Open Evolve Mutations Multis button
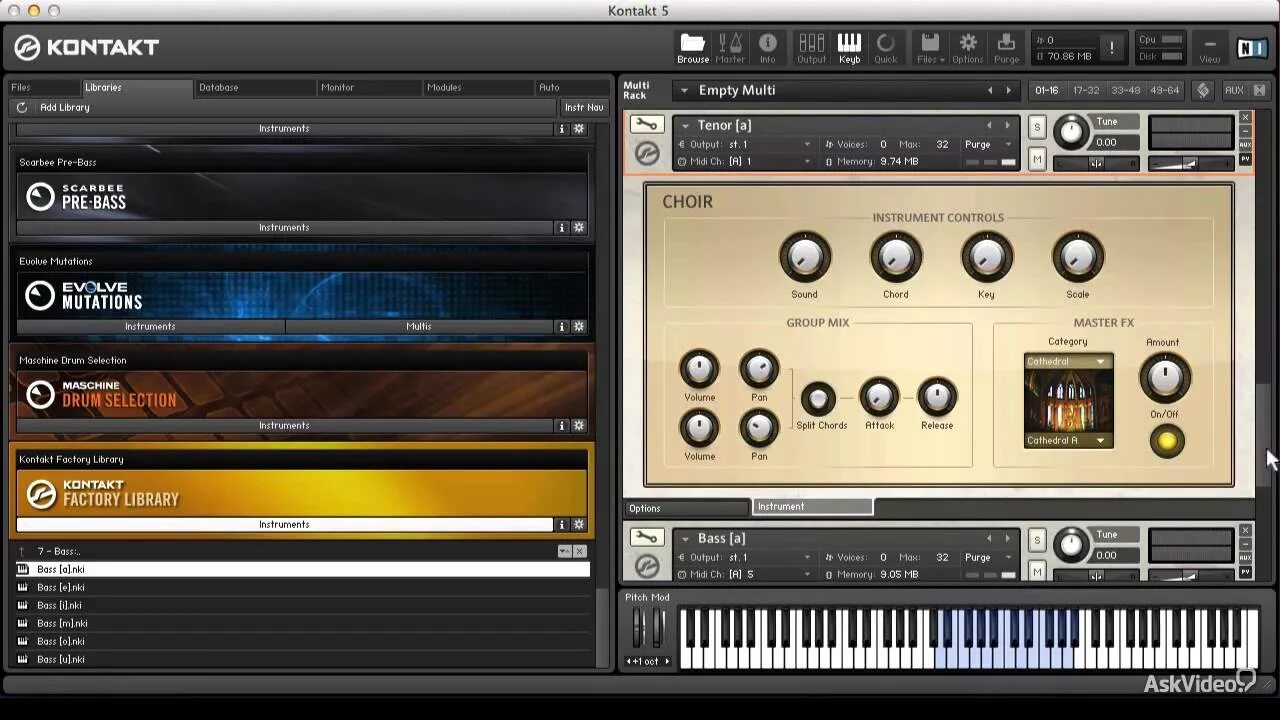Viewport: 1280px width, 720px height. click(419, 326)
